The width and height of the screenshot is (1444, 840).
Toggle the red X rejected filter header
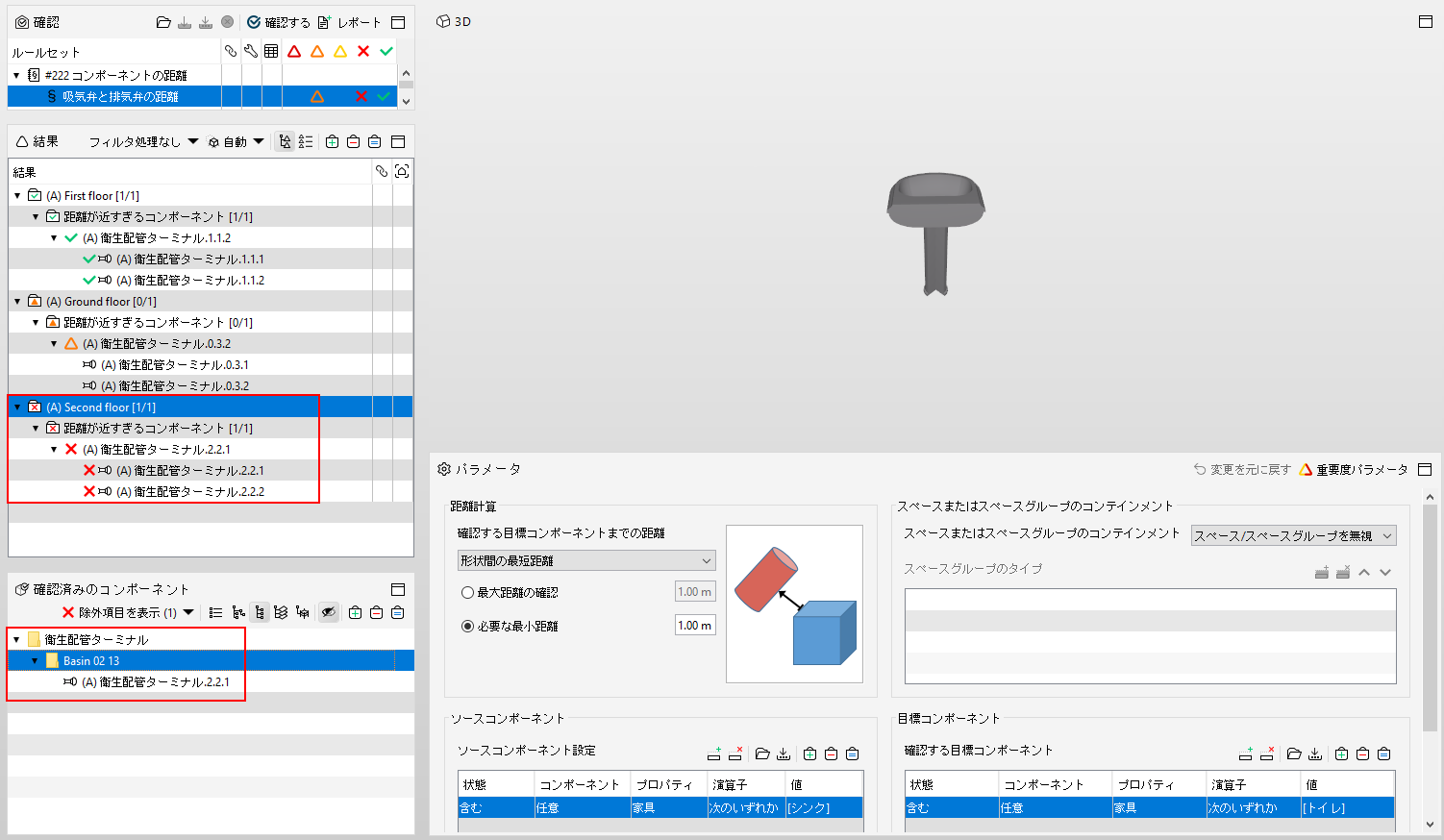coord(363,51)
